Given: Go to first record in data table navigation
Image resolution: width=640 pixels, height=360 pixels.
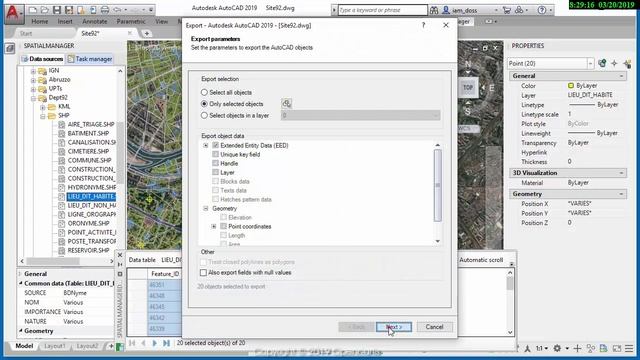Looking at the screenshot, I should [132, 343].
